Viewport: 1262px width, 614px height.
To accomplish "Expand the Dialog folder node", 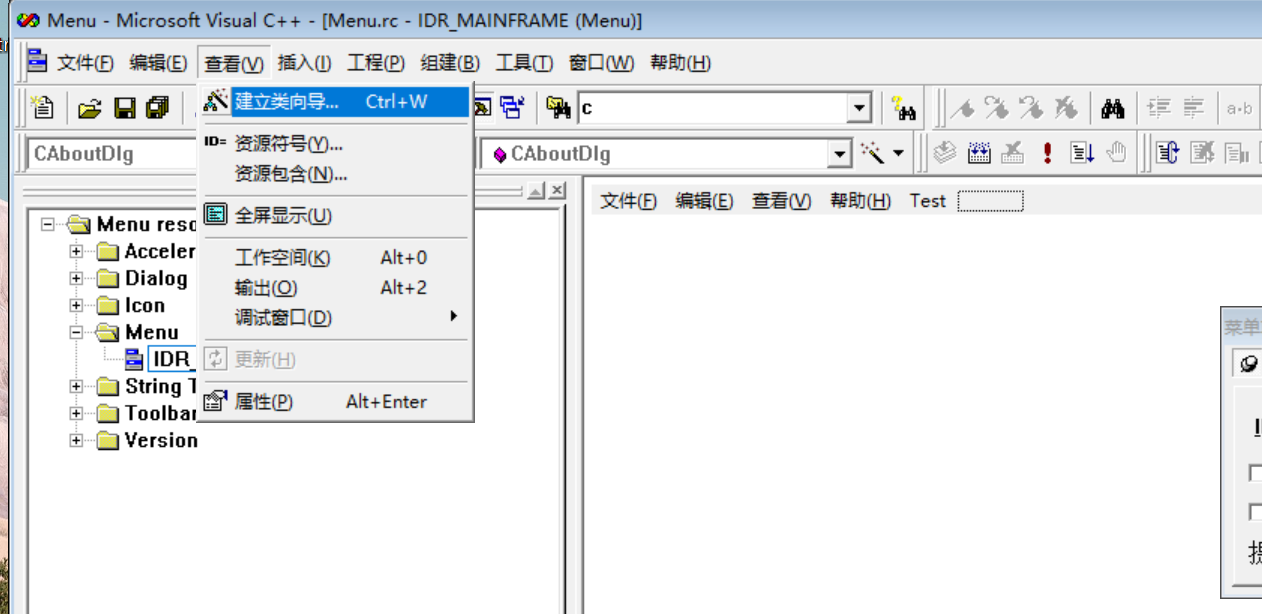I will (x=76, y=278).
